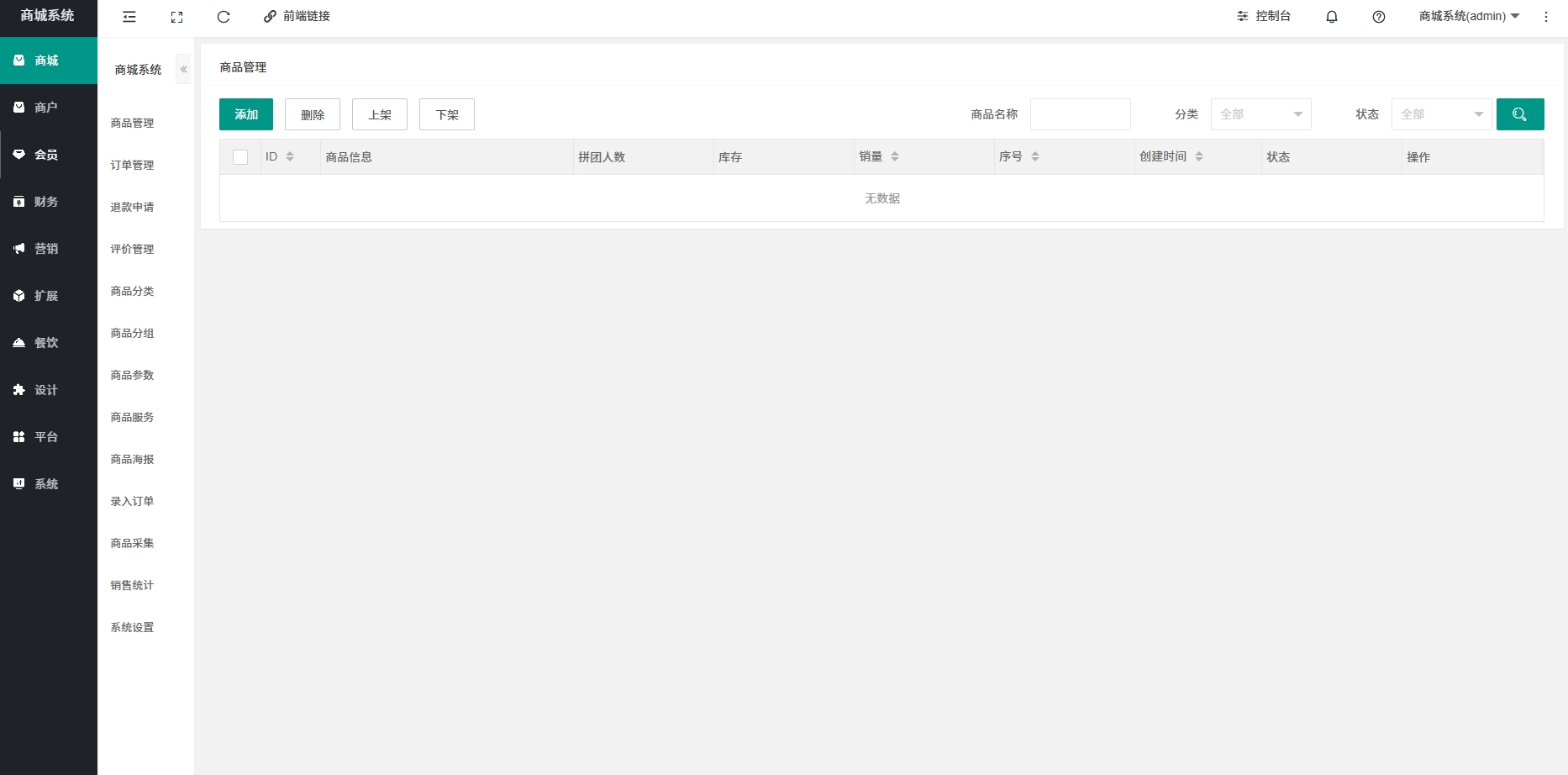Open 商品分组 in the submenu

point(132,333)
